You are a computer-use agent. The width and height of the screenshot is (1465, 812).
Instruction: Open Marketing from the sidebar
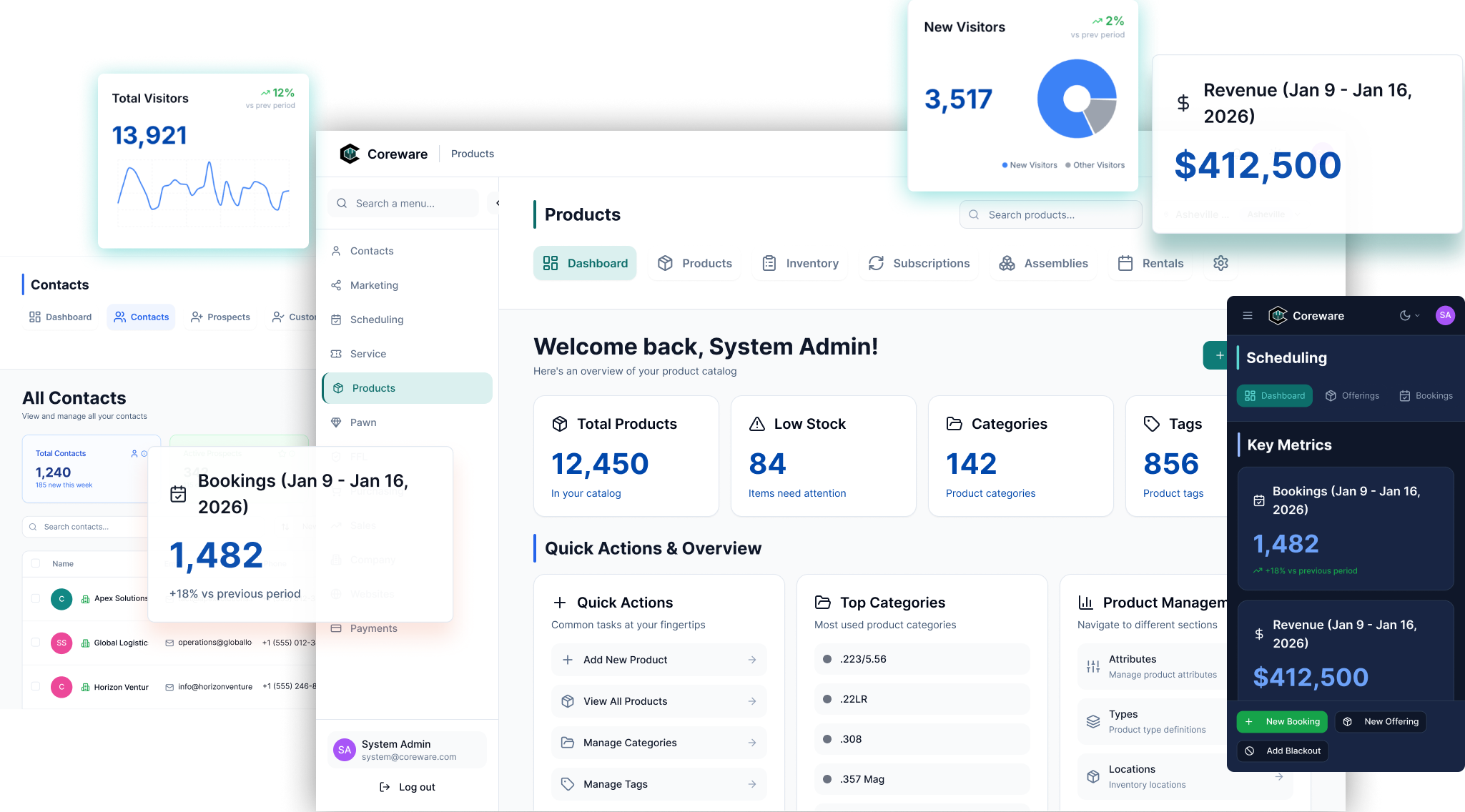pos(374,285)
